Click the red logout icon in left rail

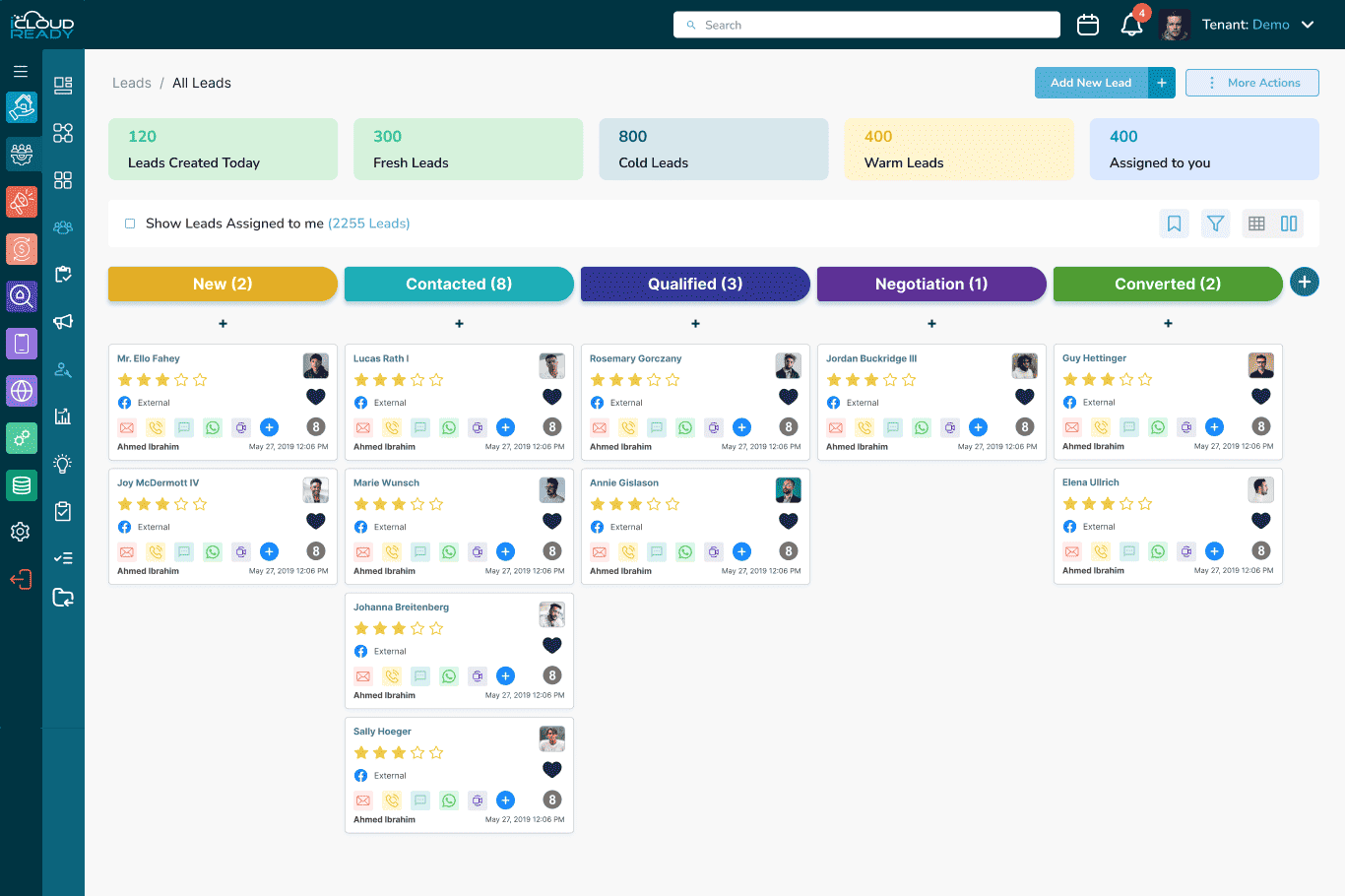click(21, 579)
